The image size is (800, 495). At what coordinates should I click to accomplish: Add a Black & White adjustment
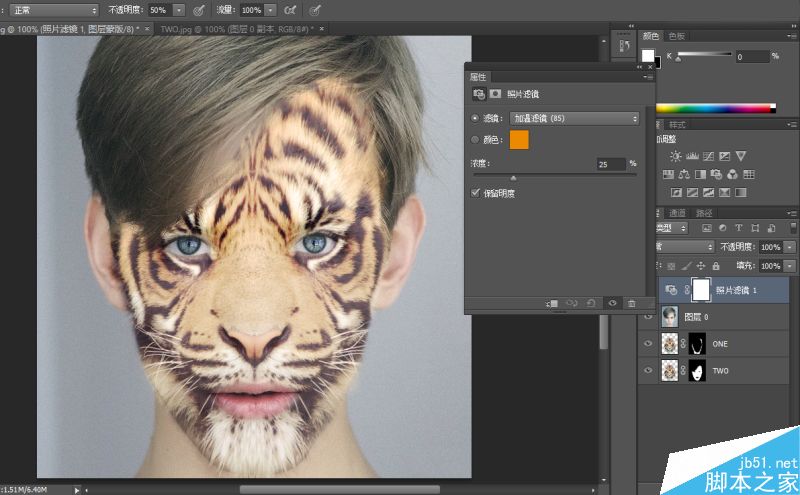click(701, 175)
